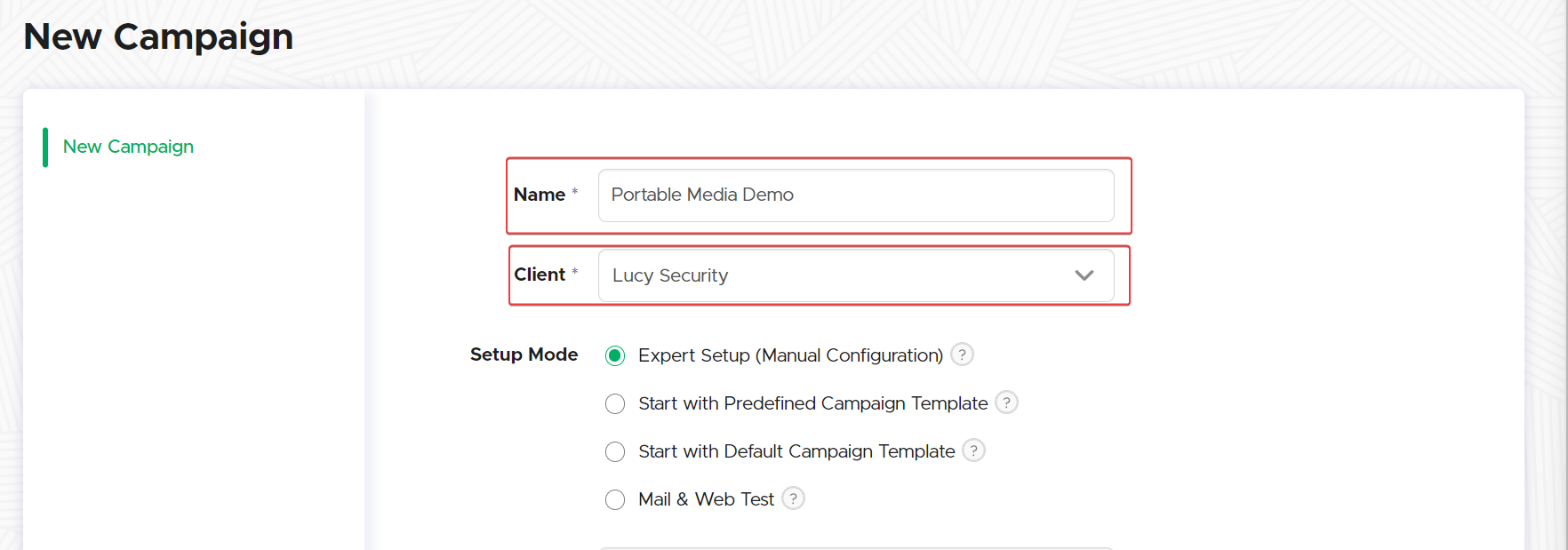Click the "Mail & Web Test" label text

pos(706,499)
